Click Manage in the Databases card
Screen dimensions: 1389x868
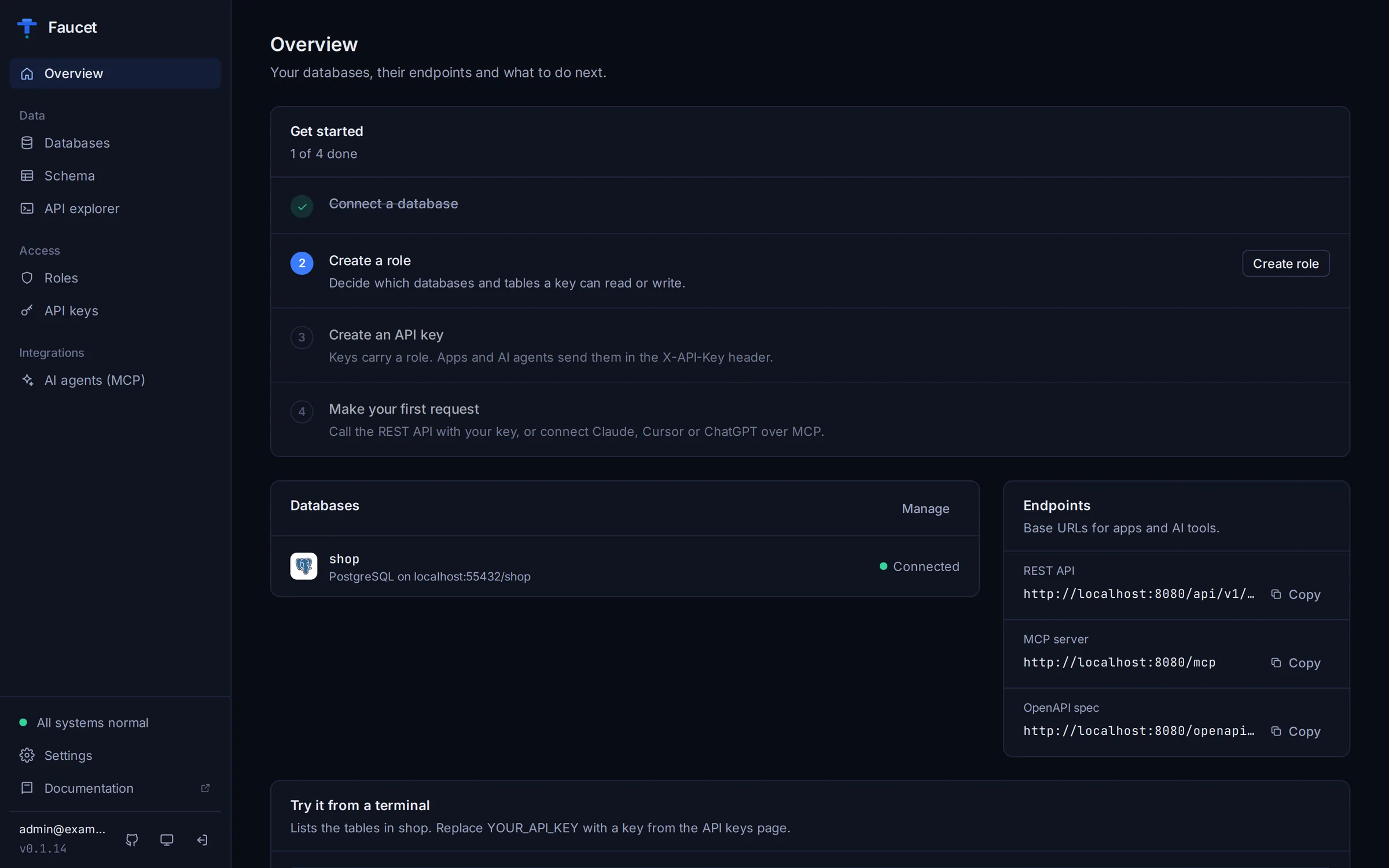(x=925, y=509)
